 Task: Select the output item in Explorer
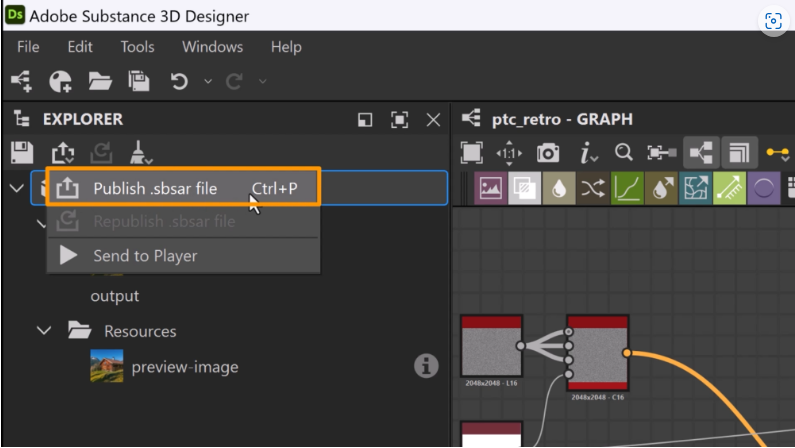(115, 296)
